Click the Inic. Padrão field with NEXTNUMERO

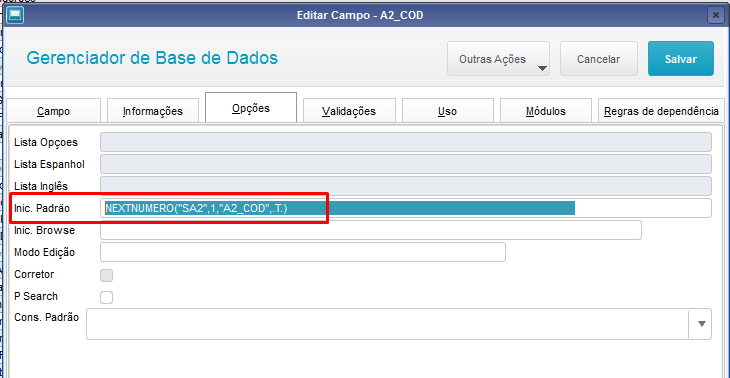point(406,208)
